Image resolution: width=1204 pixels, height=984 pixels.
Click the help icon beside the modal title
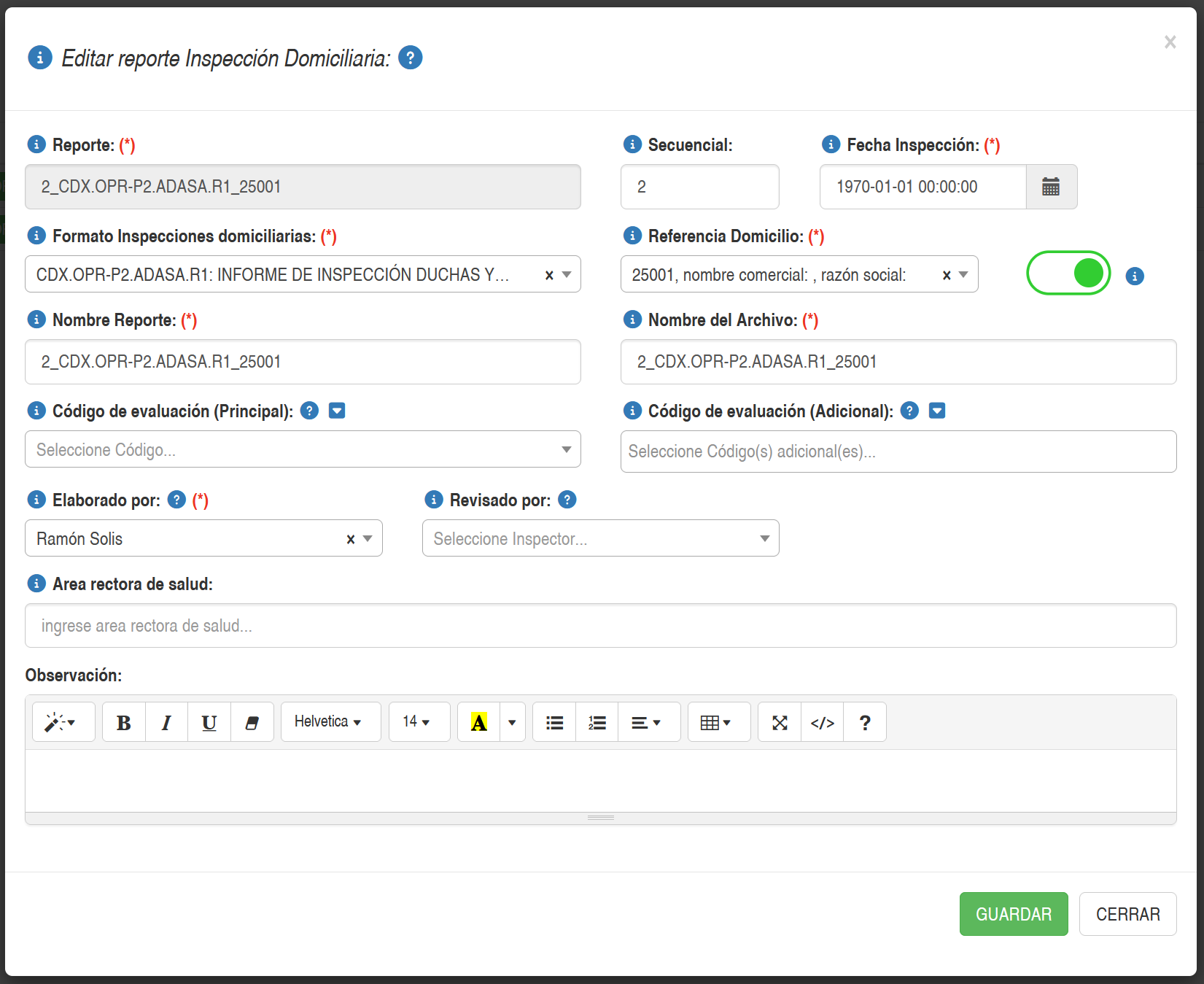click(x=411, y=58)
